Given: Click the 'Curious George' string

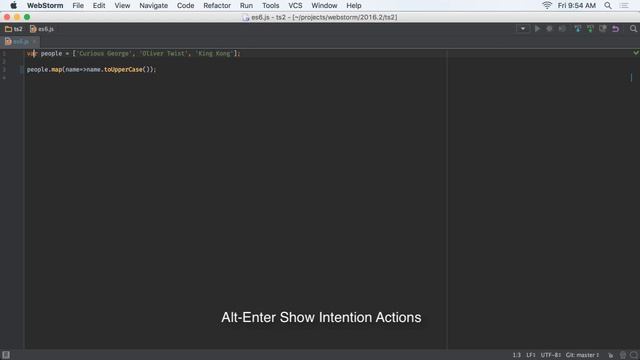Looking at the screenshot, I should point(104,53).
